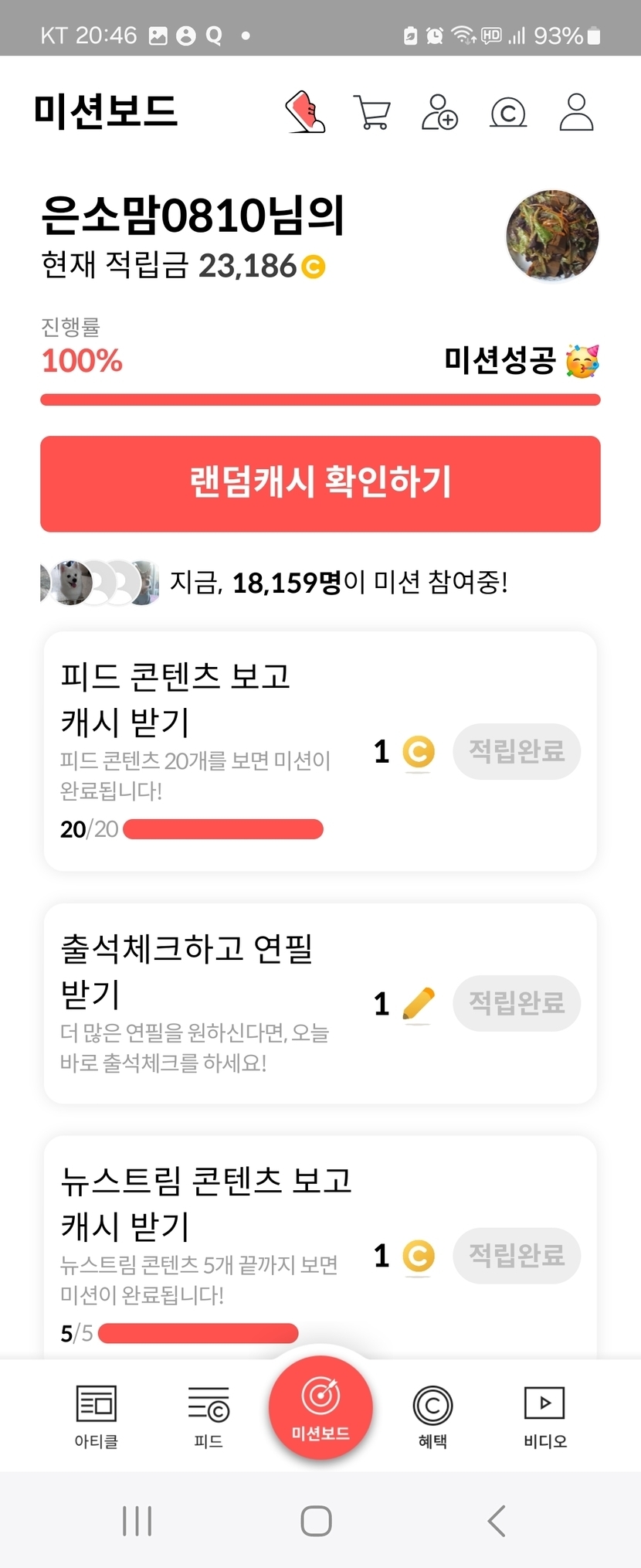Switch to the 아티클 tab
The width and height of the screenshot is (641, 1568).
coord(97,1416)
